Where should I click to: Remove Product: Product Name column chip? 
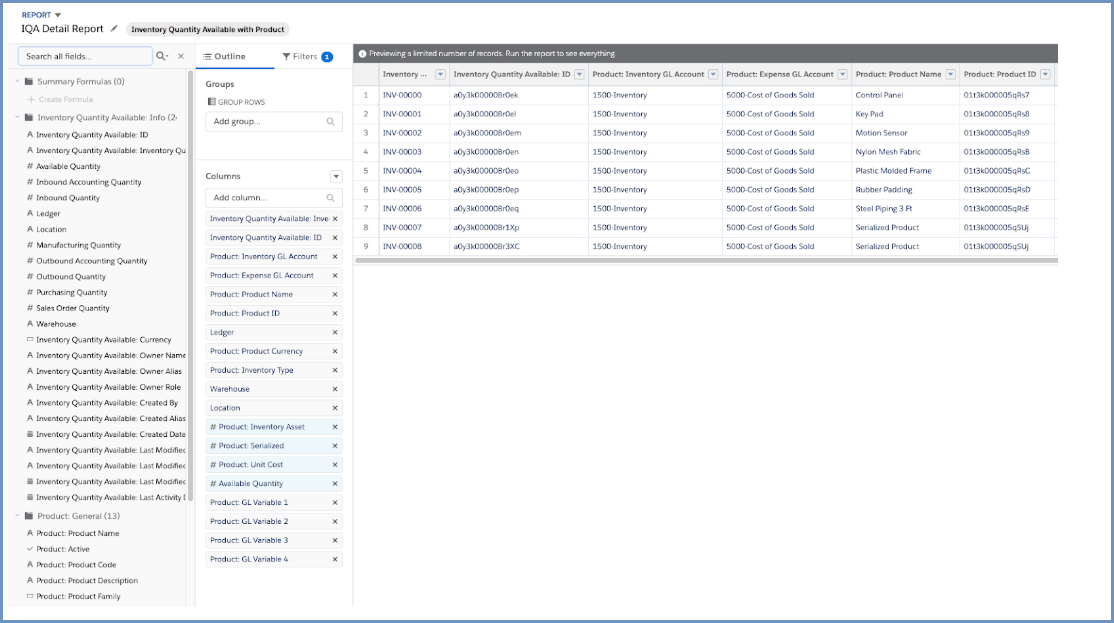click(x=335, y=295)
